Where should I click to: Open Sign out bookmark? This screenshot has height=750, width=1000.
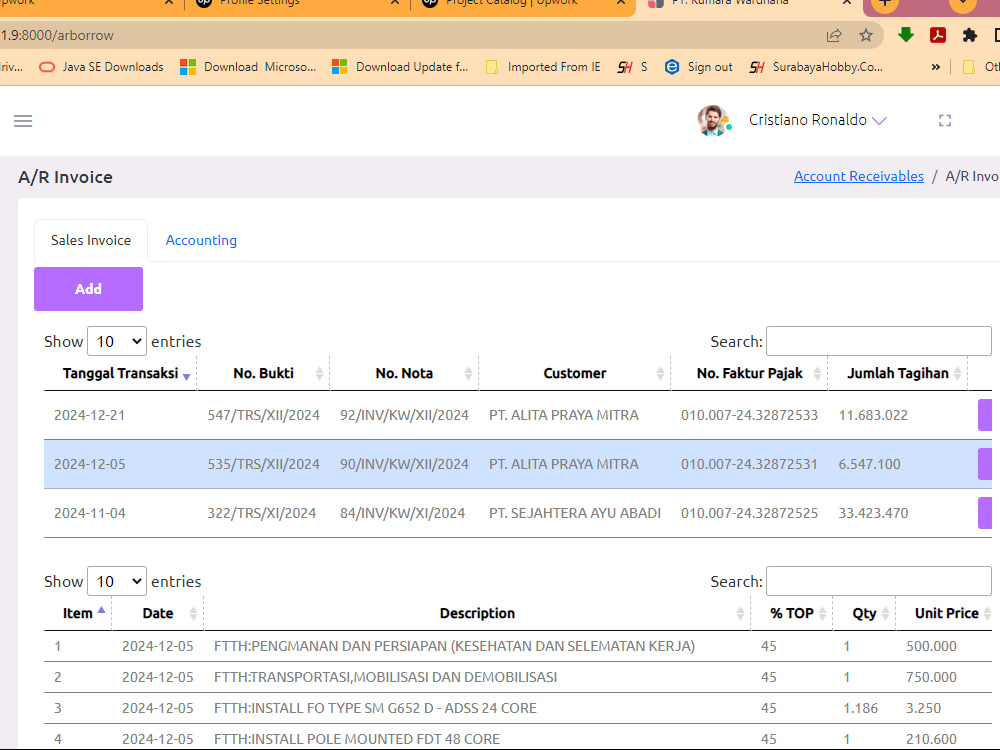coord(698,67)
